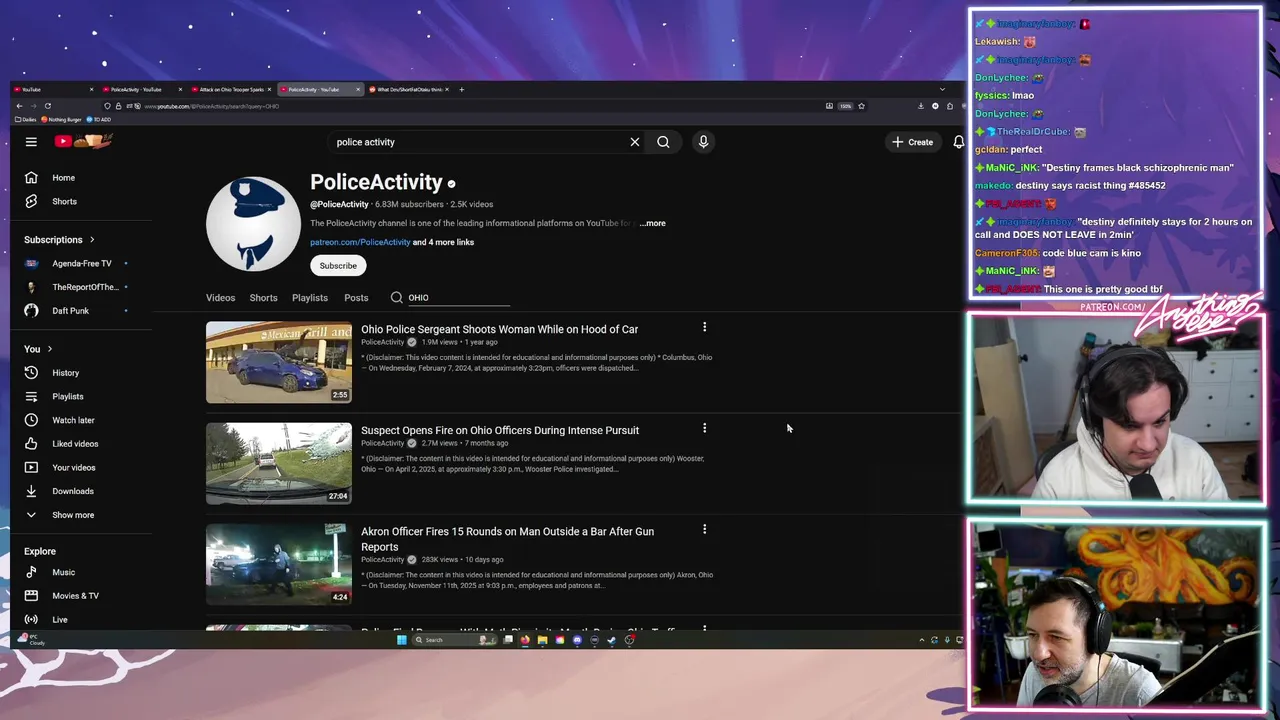Switch to the Posts tab
The width and height of the screenshot is (1280, 720).
[x=356, y=298]
